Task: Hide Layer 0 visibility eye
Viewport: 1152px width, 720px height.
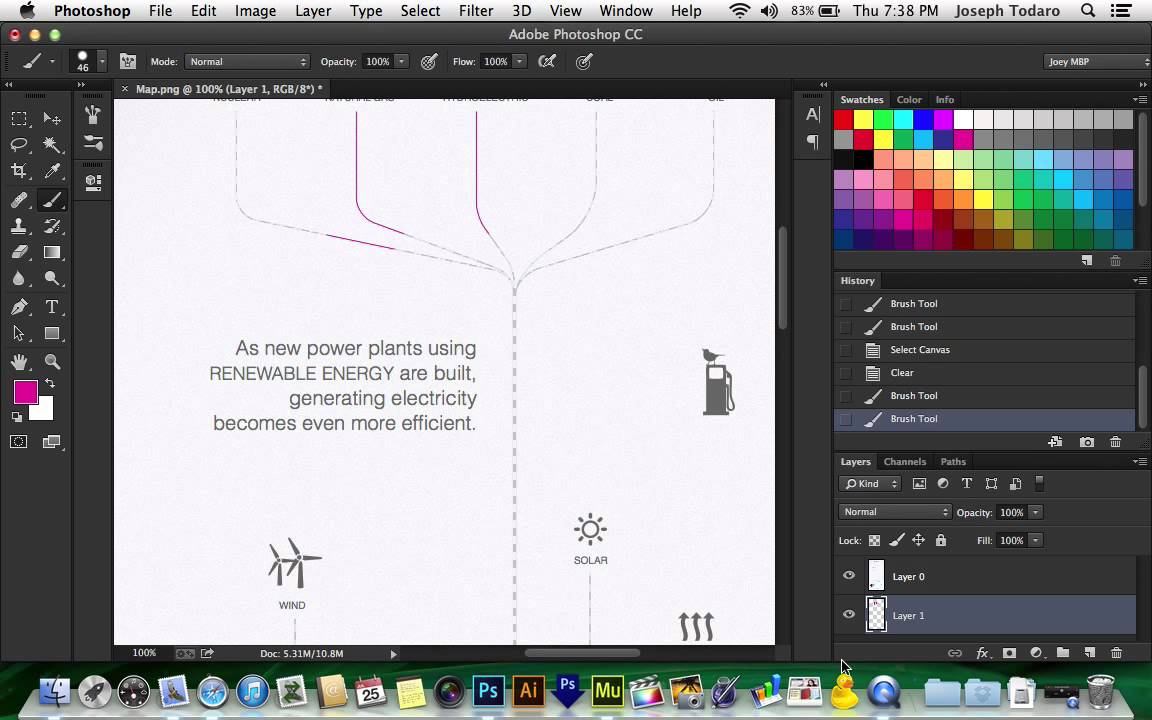Action: (849, 575)
